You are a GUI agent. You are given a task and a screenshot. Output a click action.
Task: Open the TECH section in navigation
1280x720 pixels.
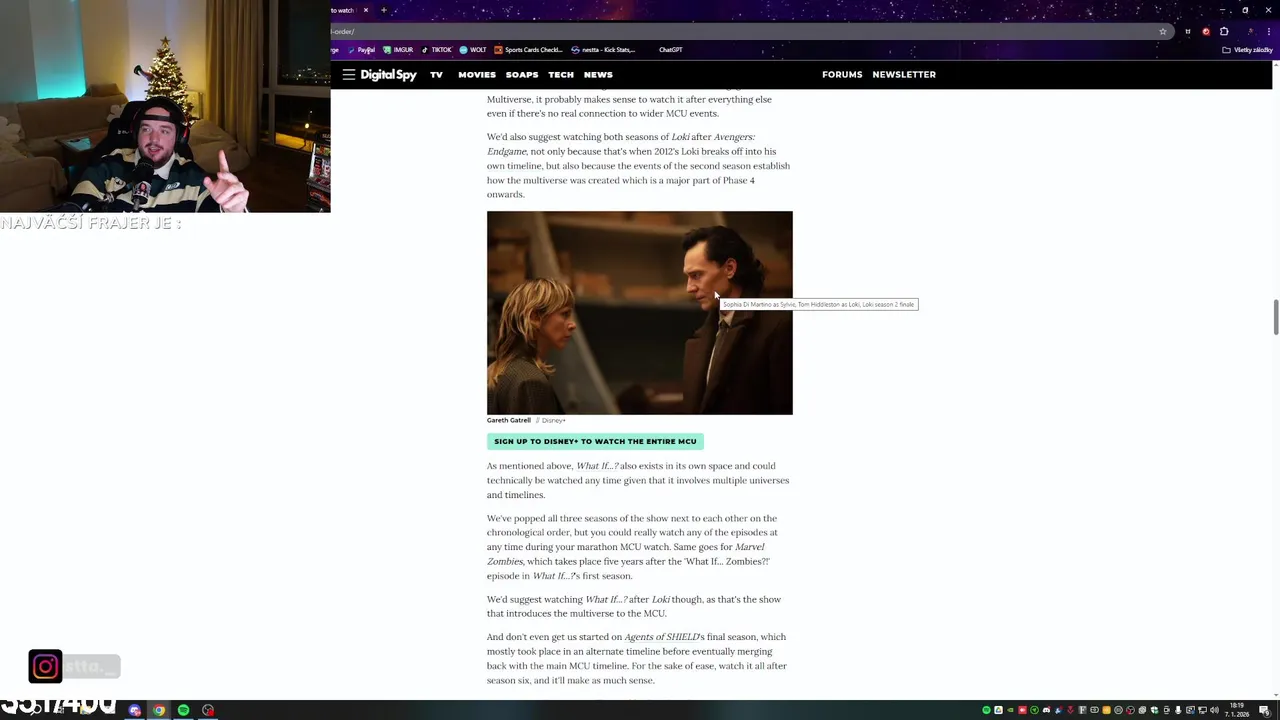point(561,75)
